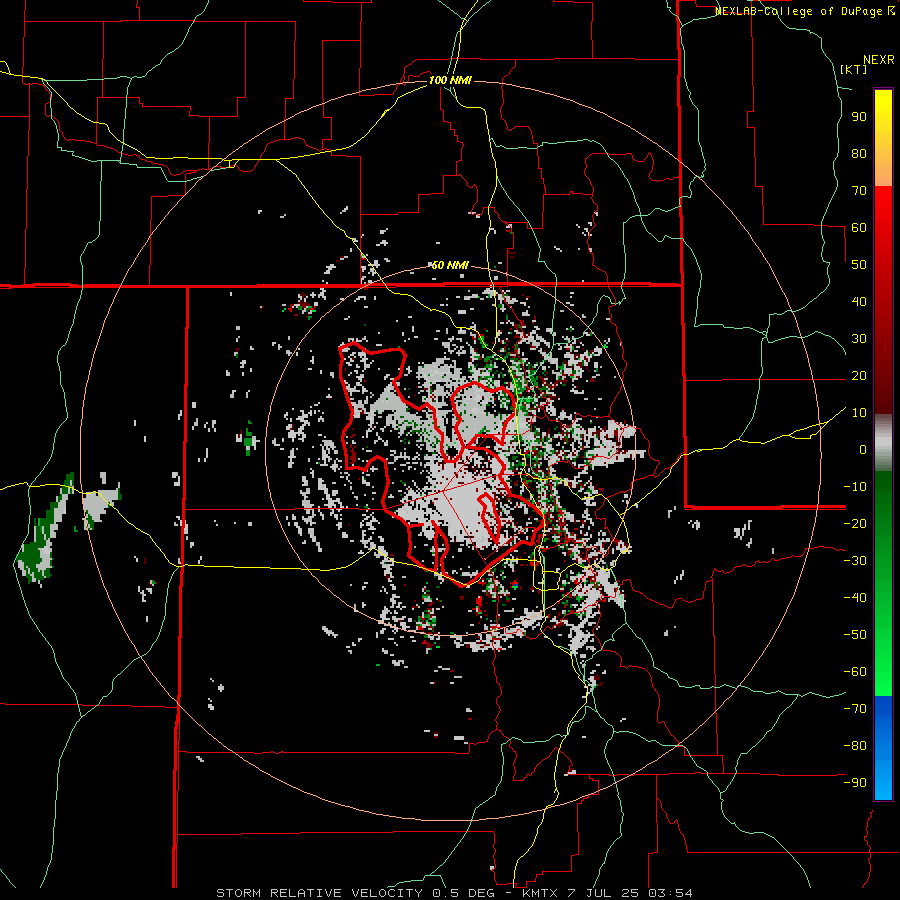This screenshot has width=900, height=900.
Task: Click the -20 scale value
Action: (x=855, y=524)
